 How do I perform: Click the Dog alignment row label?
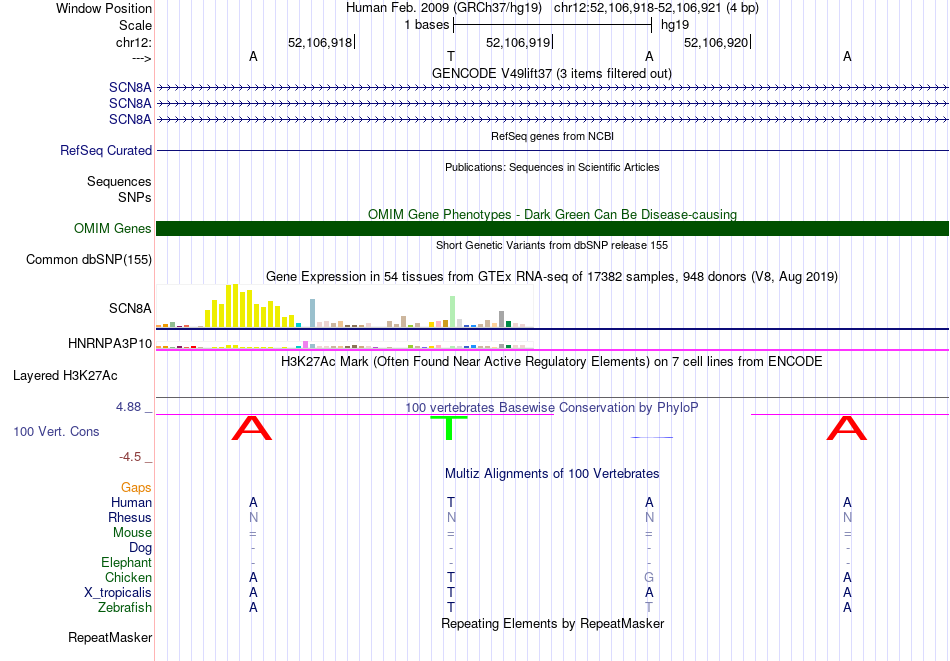[141, 548]
